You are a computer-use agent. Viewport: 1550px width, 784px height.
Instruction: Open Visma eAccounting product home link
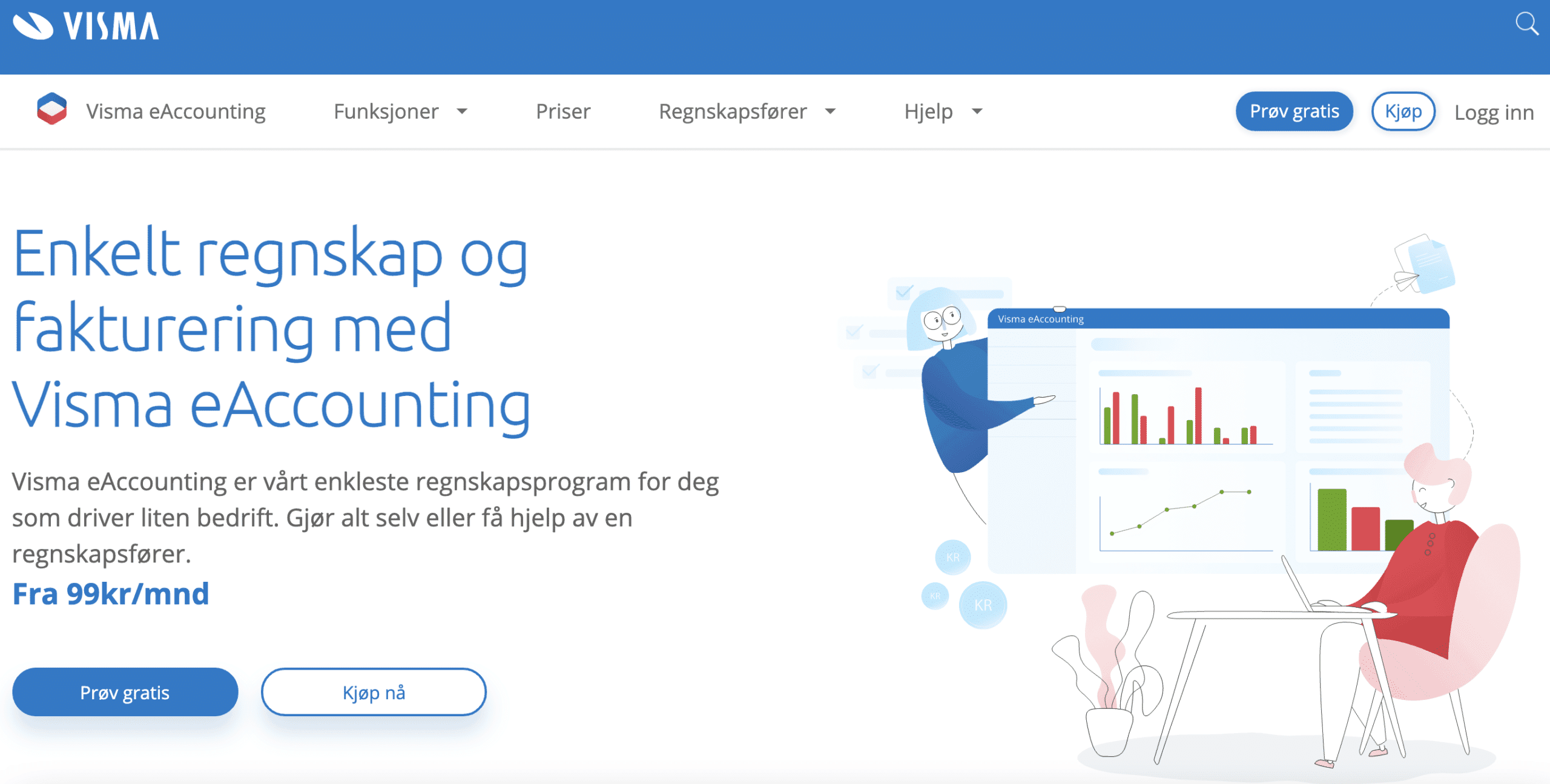176,111
